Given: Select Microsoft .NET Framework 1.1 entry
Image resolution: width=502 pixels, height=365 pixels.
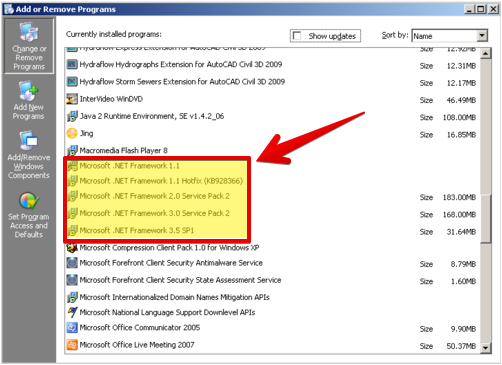Looking at the screenshot, I should point(129,166).
